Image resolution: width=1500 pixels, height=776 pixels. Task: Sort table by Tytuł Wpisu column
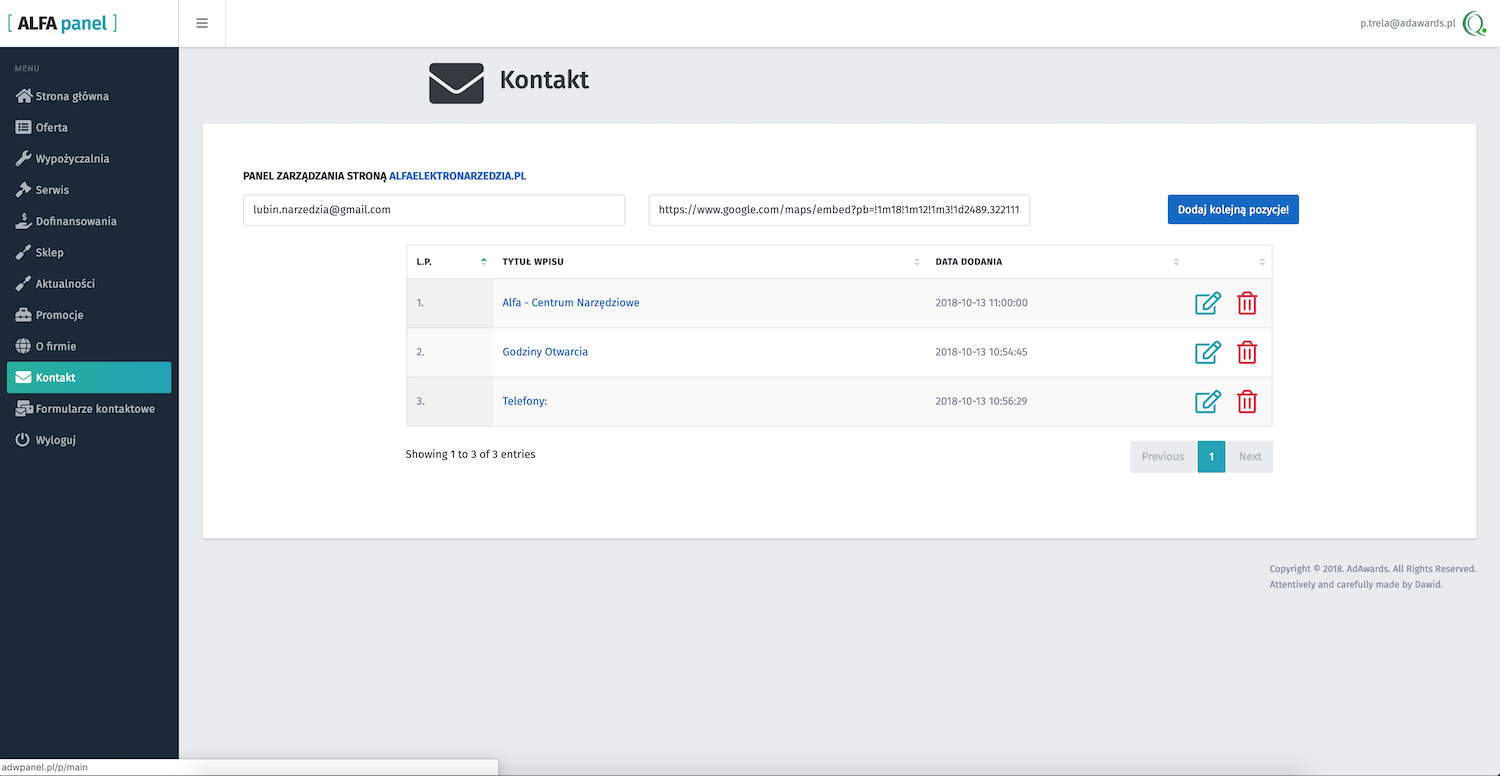[x=710, y=262]
